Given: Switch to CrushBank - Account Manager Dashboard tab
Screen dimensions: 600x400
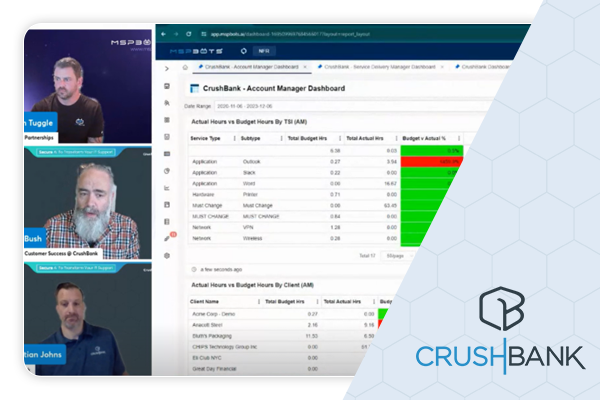Looking at the screenshot, I should 251,67.
